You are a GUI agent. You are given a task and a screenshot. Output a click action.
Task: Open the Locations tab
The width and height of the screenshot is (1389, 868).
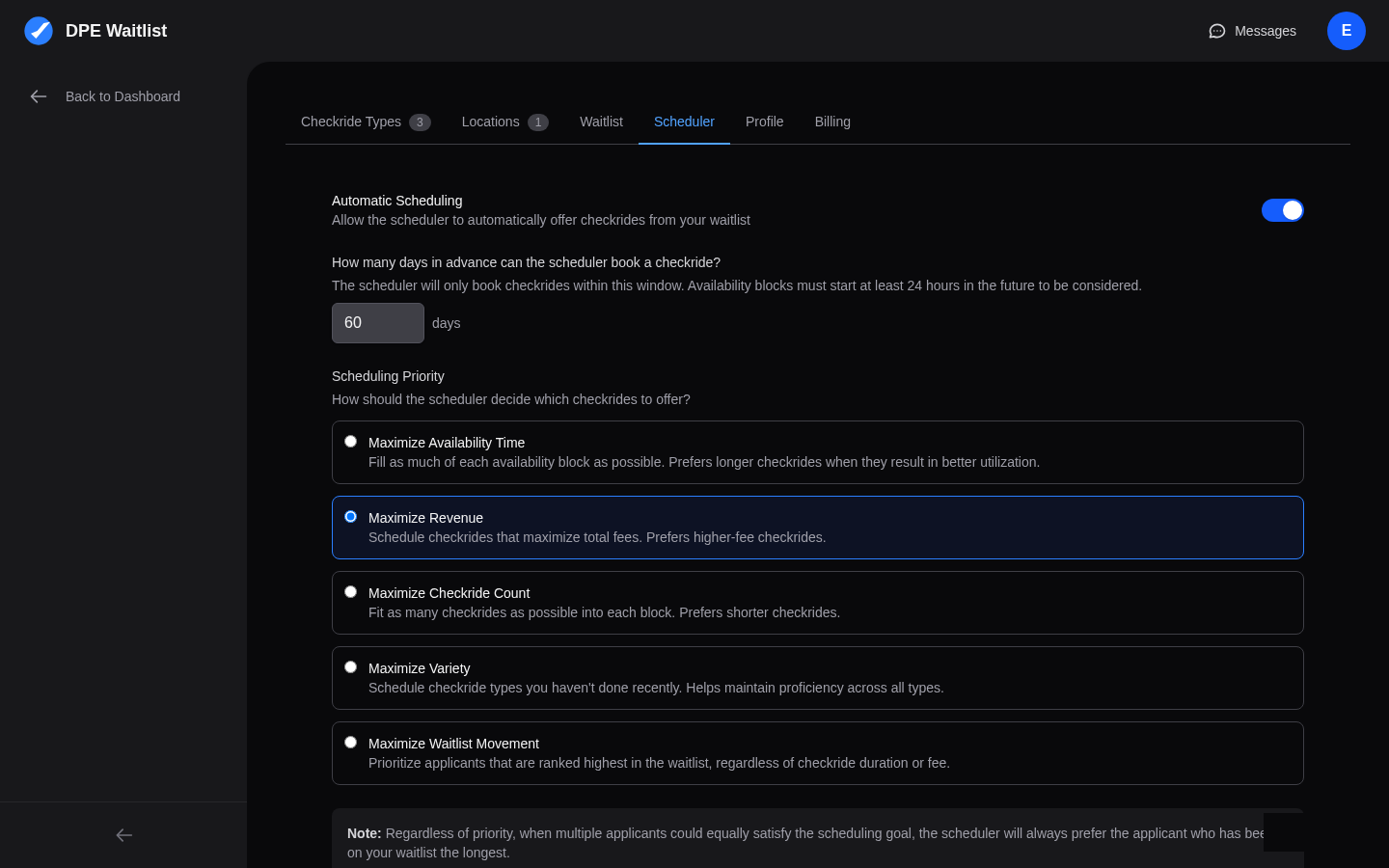(x=490, y=122)
